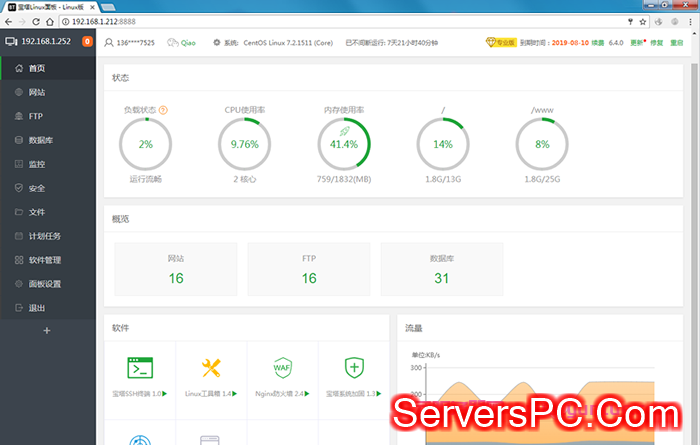The height and width of the screenshot is (445, 700).
Task: Click the CPU使用率 circular gauge
Action: [244, 145]
